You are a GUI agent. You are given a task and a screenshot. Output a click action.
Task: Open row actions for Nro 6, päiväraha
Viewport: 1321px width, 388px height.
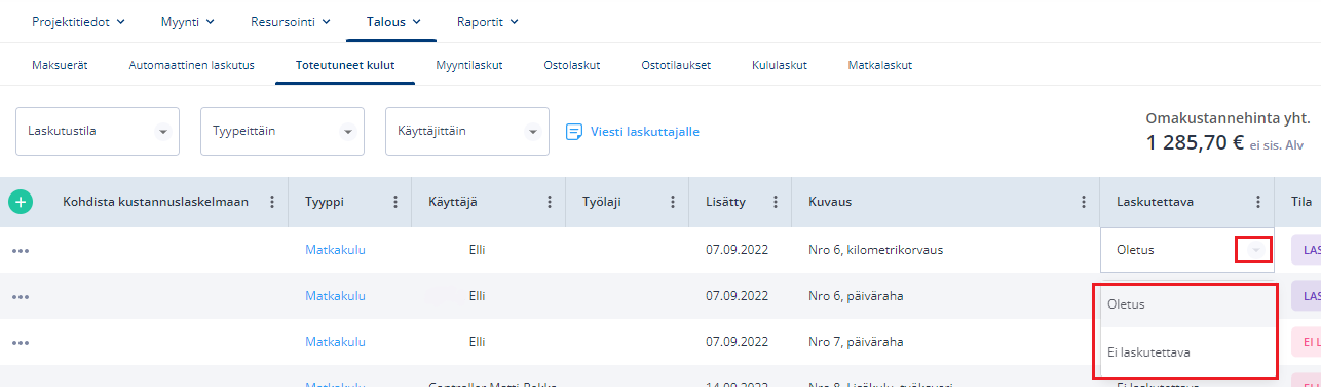[20, 296]
